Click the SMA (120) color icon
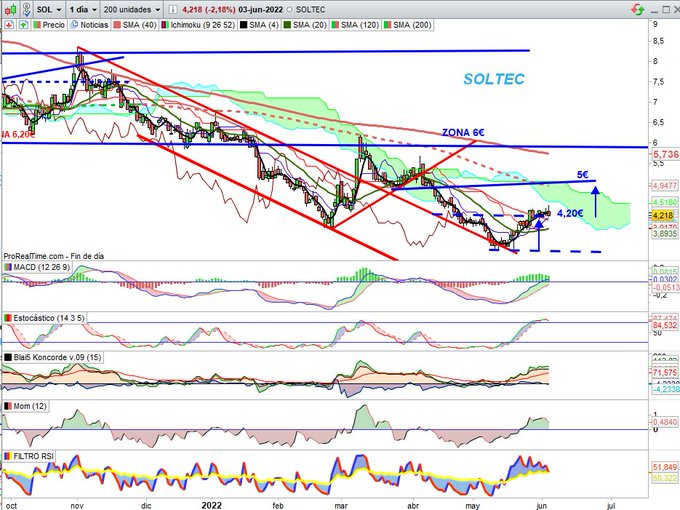680x510 pixels. (335, 25)
